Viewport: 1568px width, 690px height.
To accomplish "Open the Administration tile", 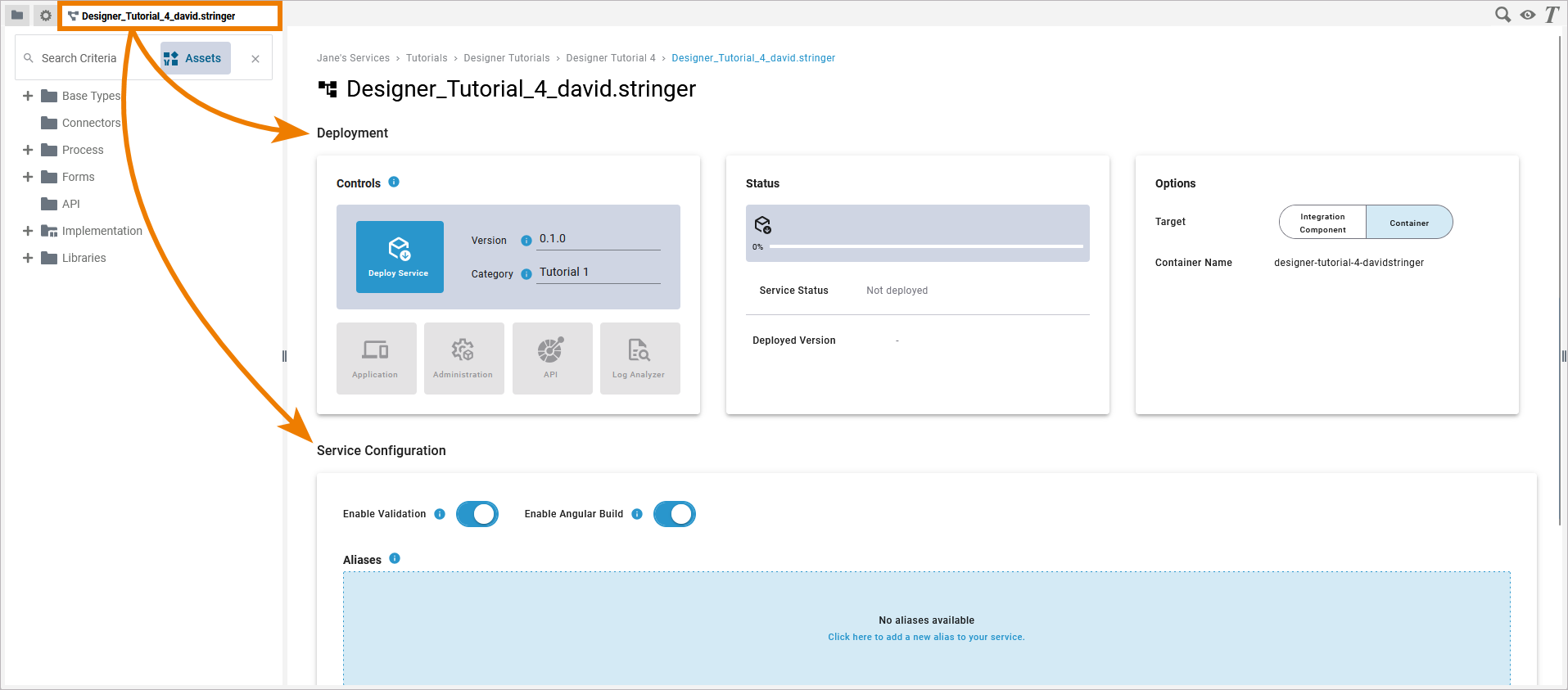I will [463, 359].
